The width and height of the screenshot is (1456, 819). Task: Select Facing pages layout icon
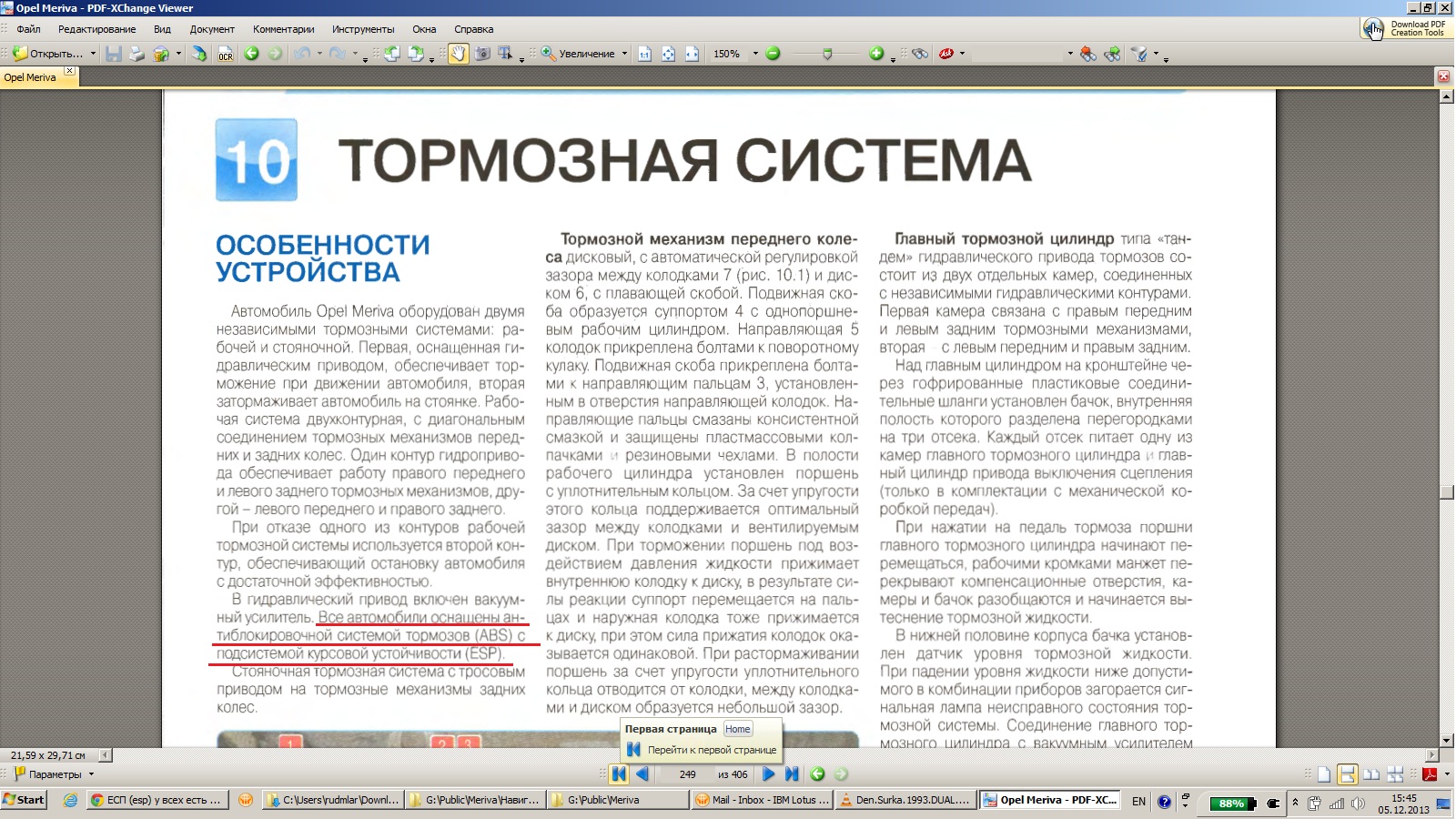tap(1371, 774)
